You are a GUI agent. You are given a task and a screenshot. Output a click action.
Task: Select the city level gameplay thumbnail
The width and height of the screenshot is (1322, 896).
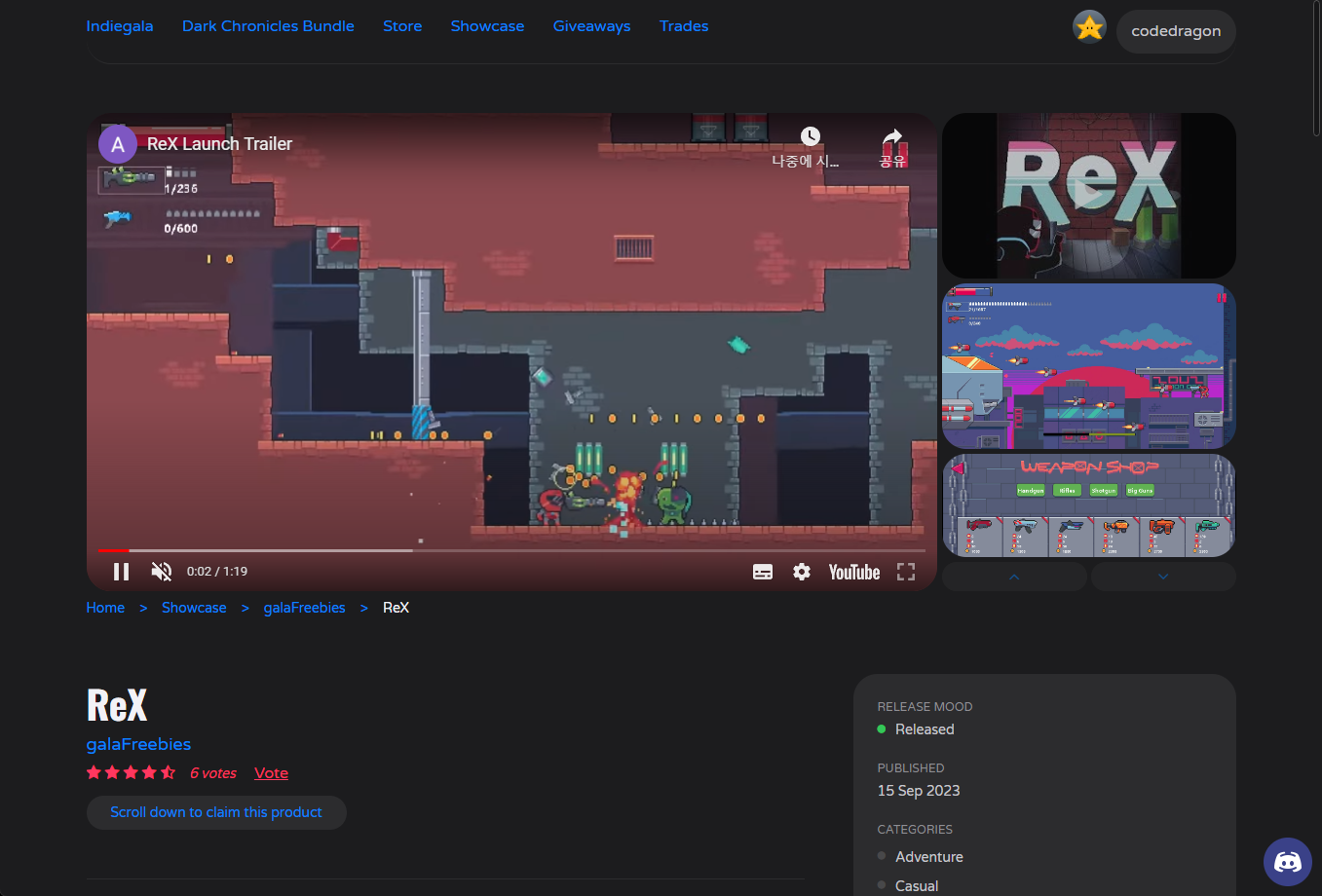point(1089,366)
